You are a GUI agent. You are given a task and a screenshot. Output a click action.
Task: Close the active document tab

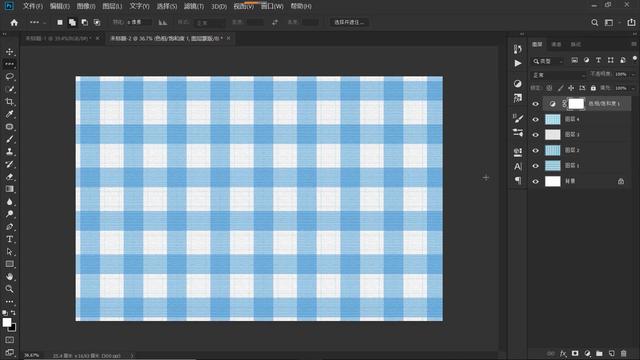tap(229, 38)
